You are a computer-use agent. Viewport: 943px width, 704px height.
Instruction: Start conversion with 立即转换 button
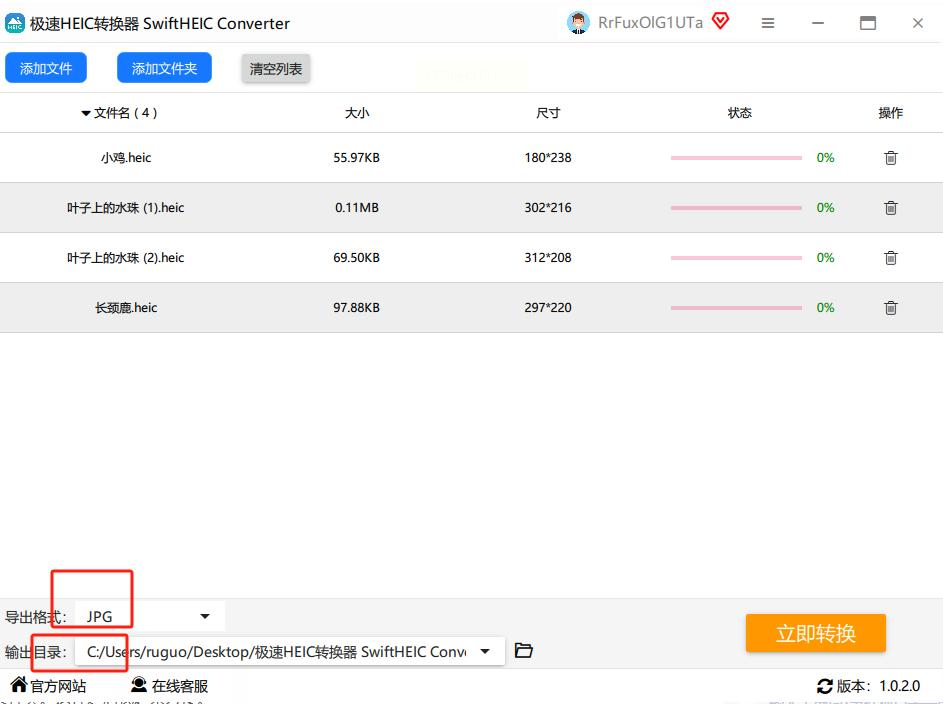[816, 633]
